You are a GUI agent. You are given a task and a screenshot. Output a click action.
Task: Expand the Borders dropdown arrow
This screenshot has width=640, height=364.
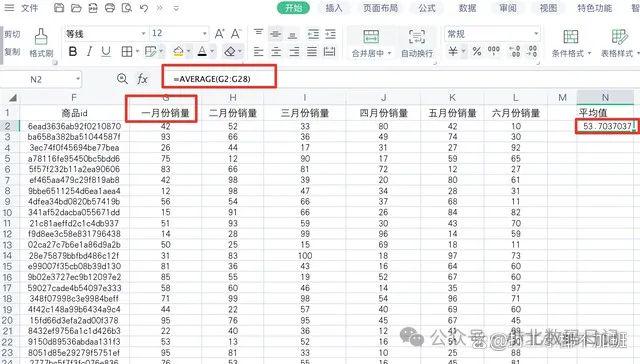pos(138,51)
